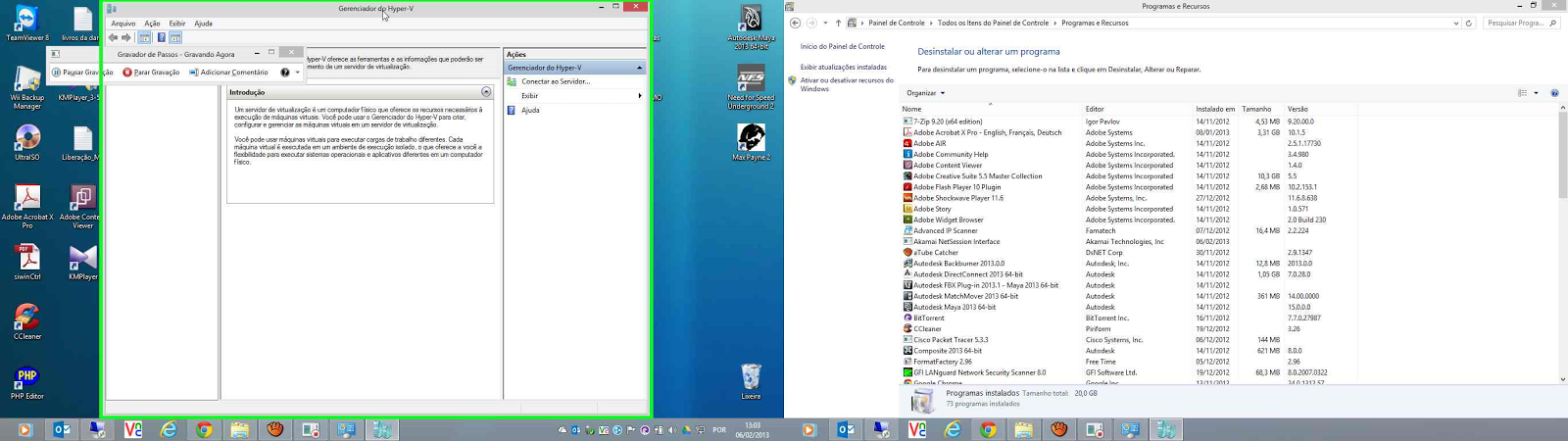Select the FormatFactory 2.96 row
The image size is (1568, 441).
tap(1127, 362)
